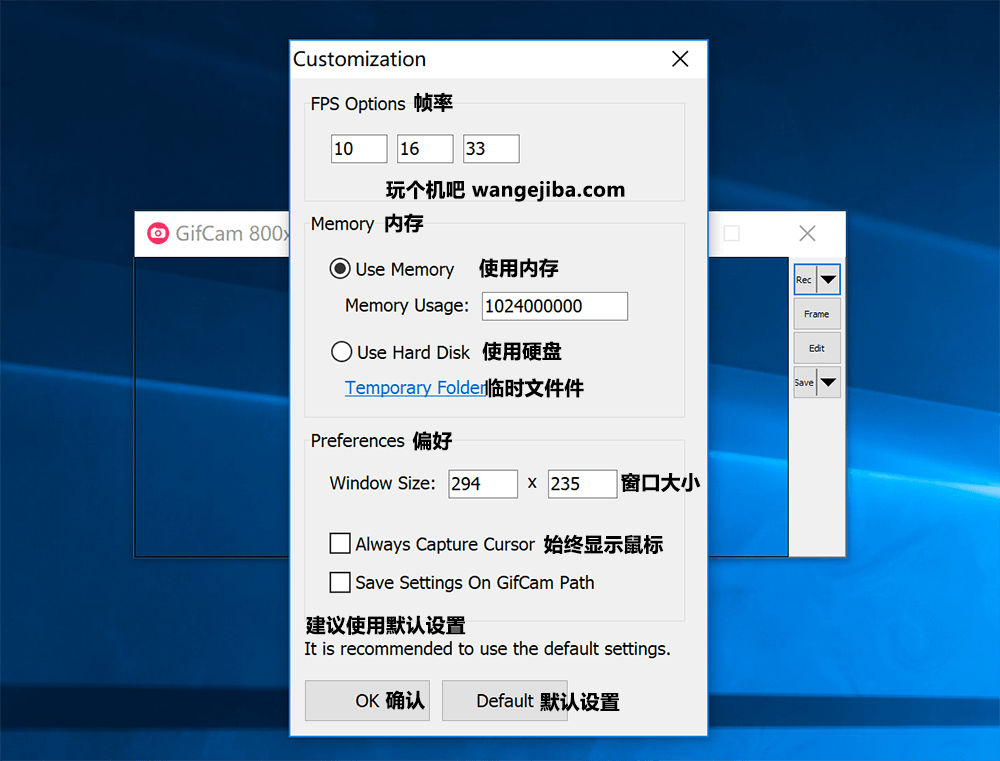Viewport: 1000px width, 761px height.
Task: Click the Frame button
Action: 817,314
